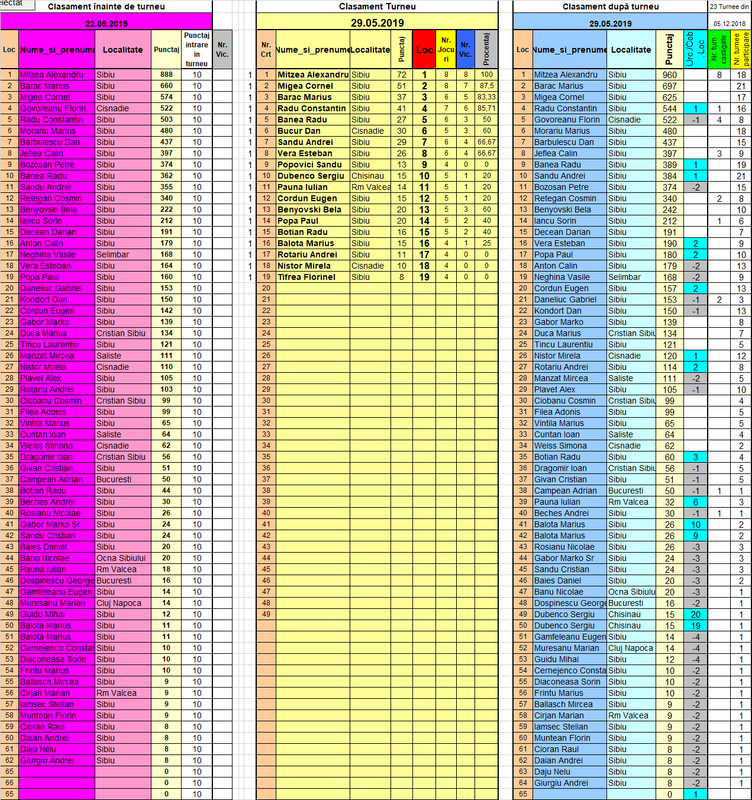
Task: Select the "Clasament Turneu" title cell
Action: [377, 7]
